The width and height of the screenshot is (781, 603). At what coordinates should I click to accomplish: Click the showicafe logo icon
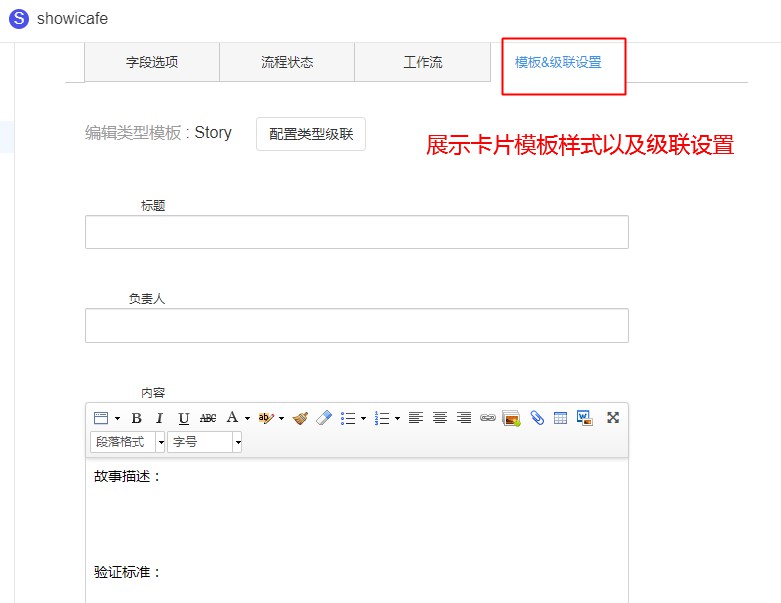point(19,18)
